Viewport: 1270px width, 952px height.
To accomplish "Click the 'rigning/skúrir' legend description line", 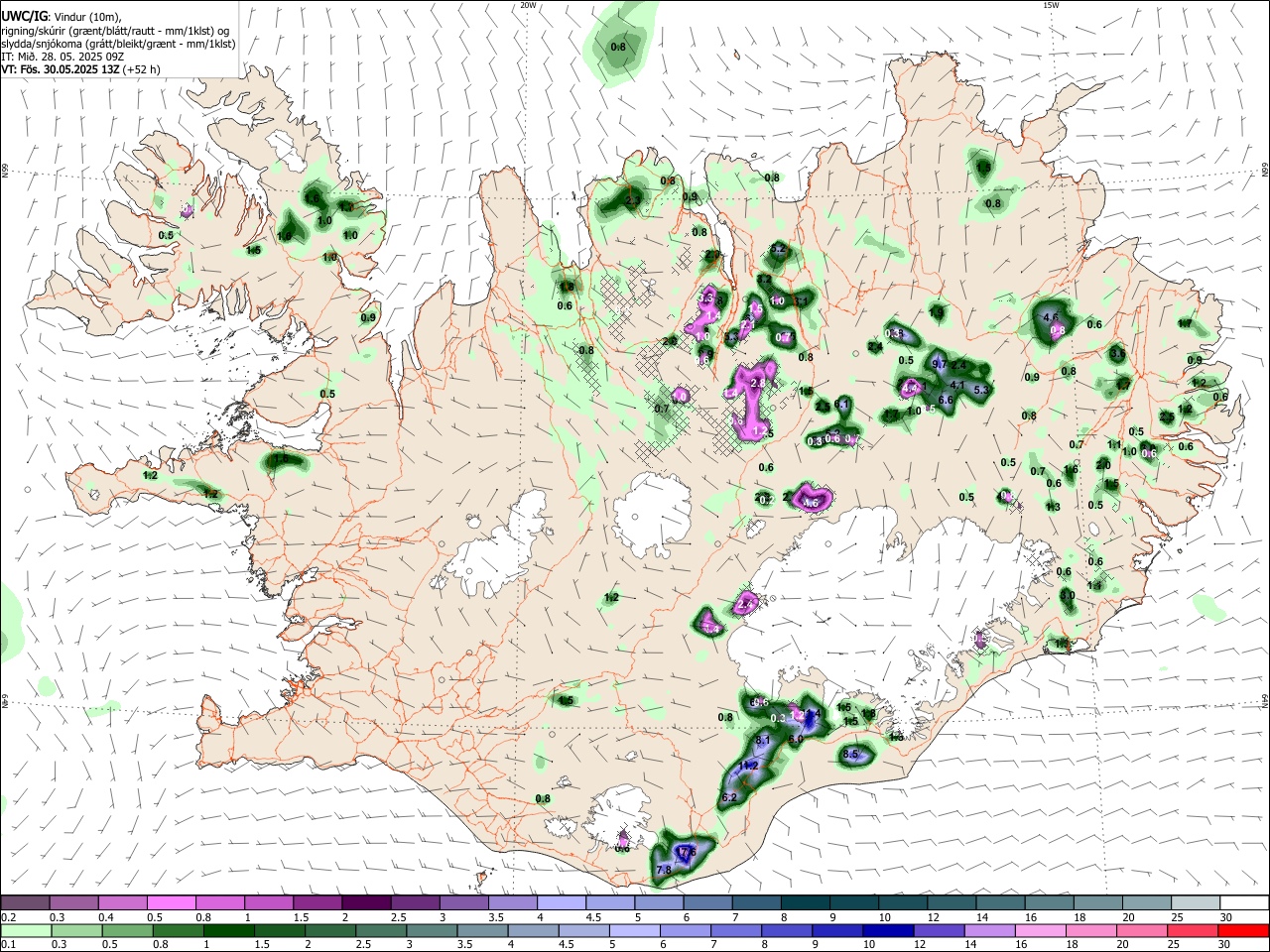I will [x=115, y=30].
